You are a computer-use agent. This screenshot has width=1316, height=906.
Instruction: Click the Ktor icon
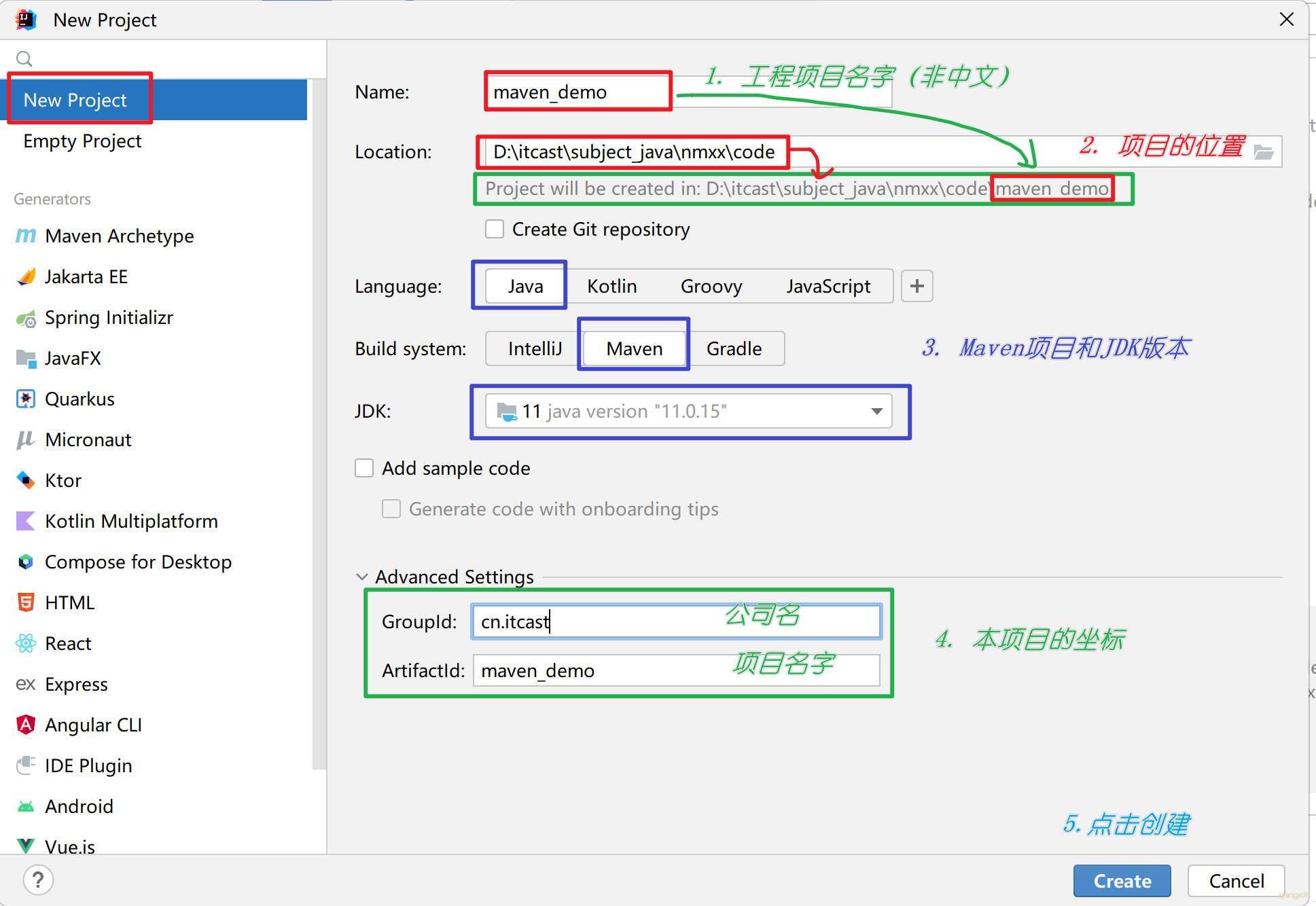click(26, 480)
